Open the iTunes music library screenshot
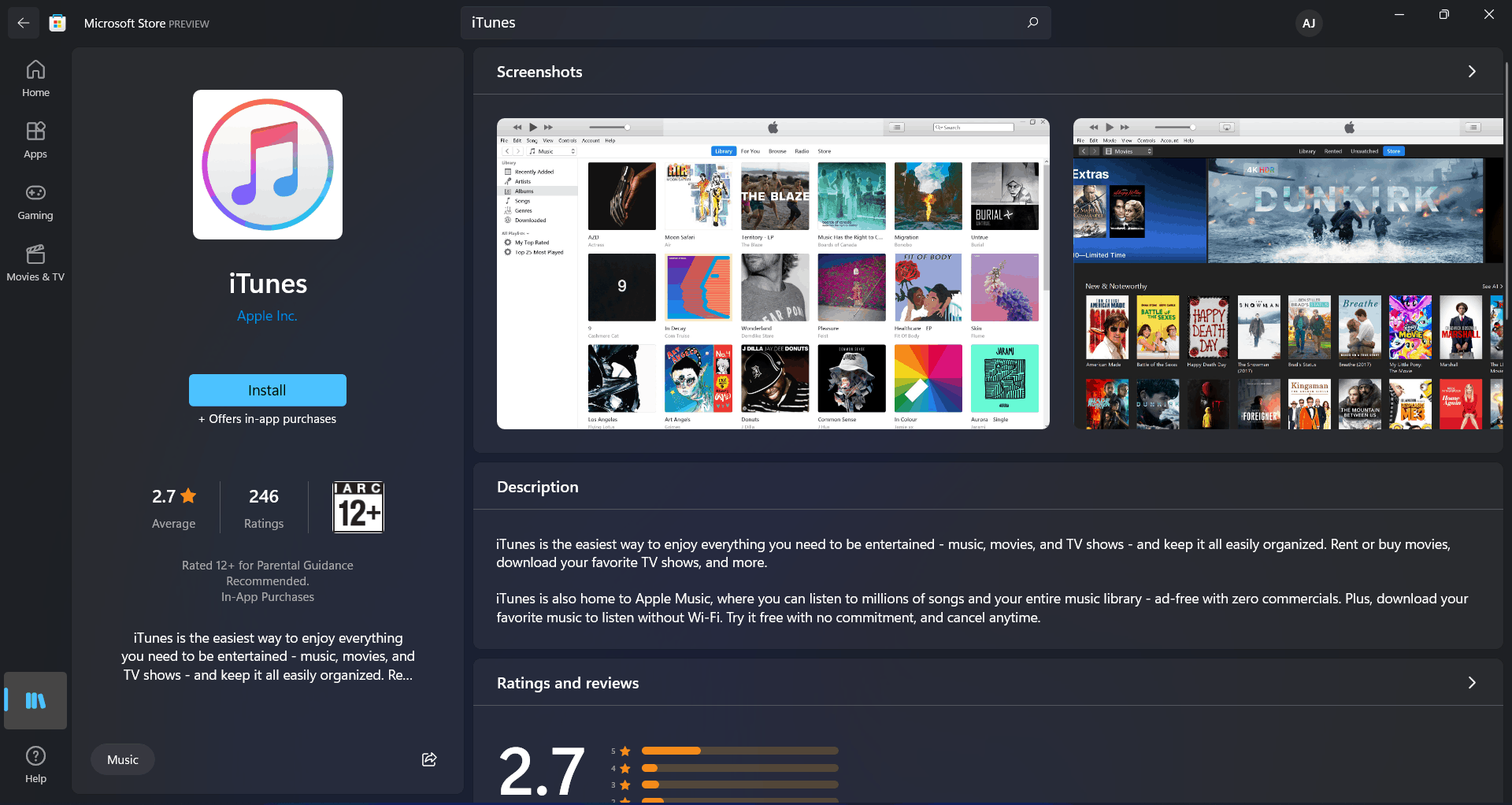 pos(773,273)
